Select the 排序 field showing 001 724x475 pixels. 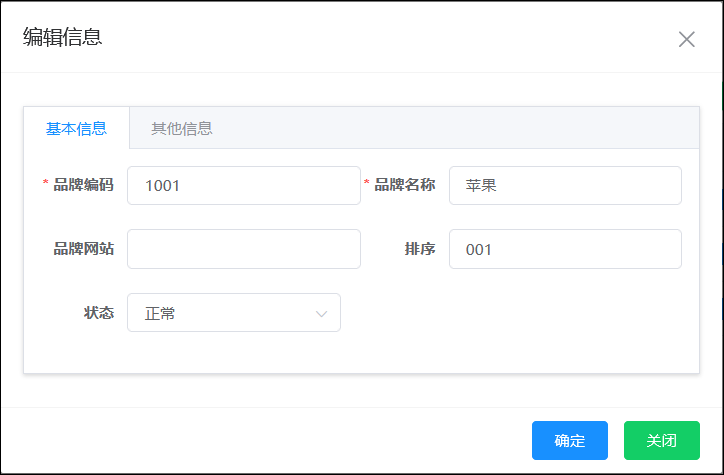tap(565, 249)
